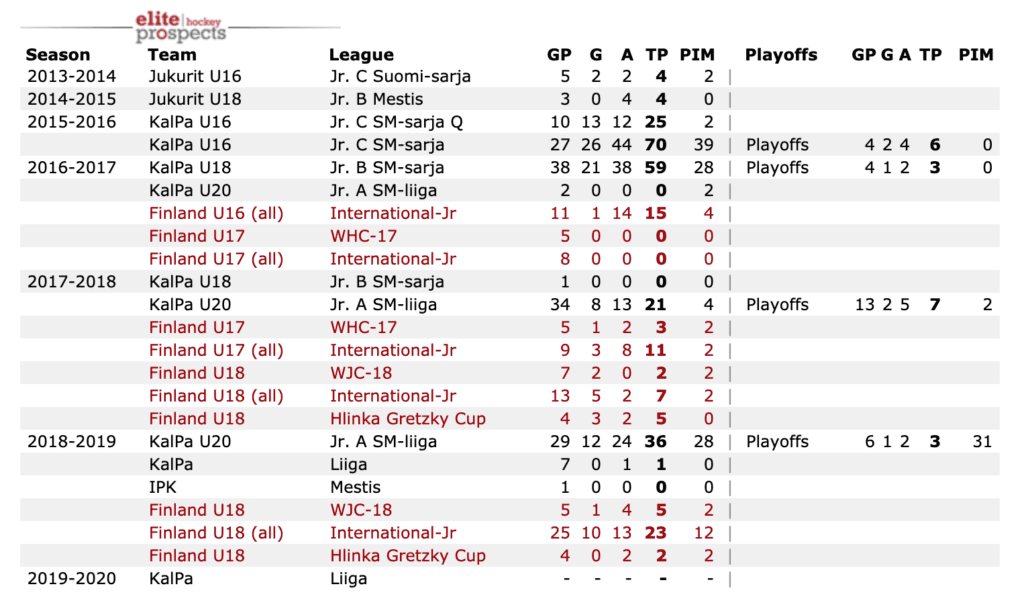Screen dimensions: 1024x607
Task: Select the Jr. C Suomi-sarja league link
Action: pyautogui.click(x=400, y=77)
